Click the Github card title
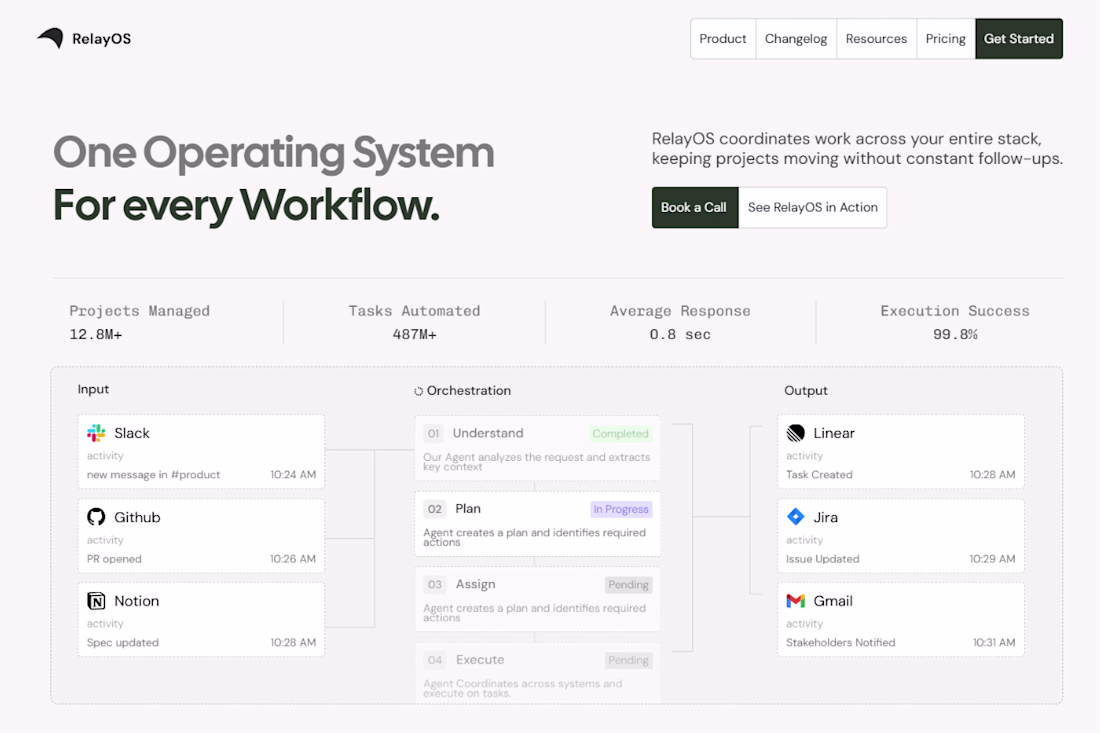This screenshot has width=1100, height=733. pos(138,517)
